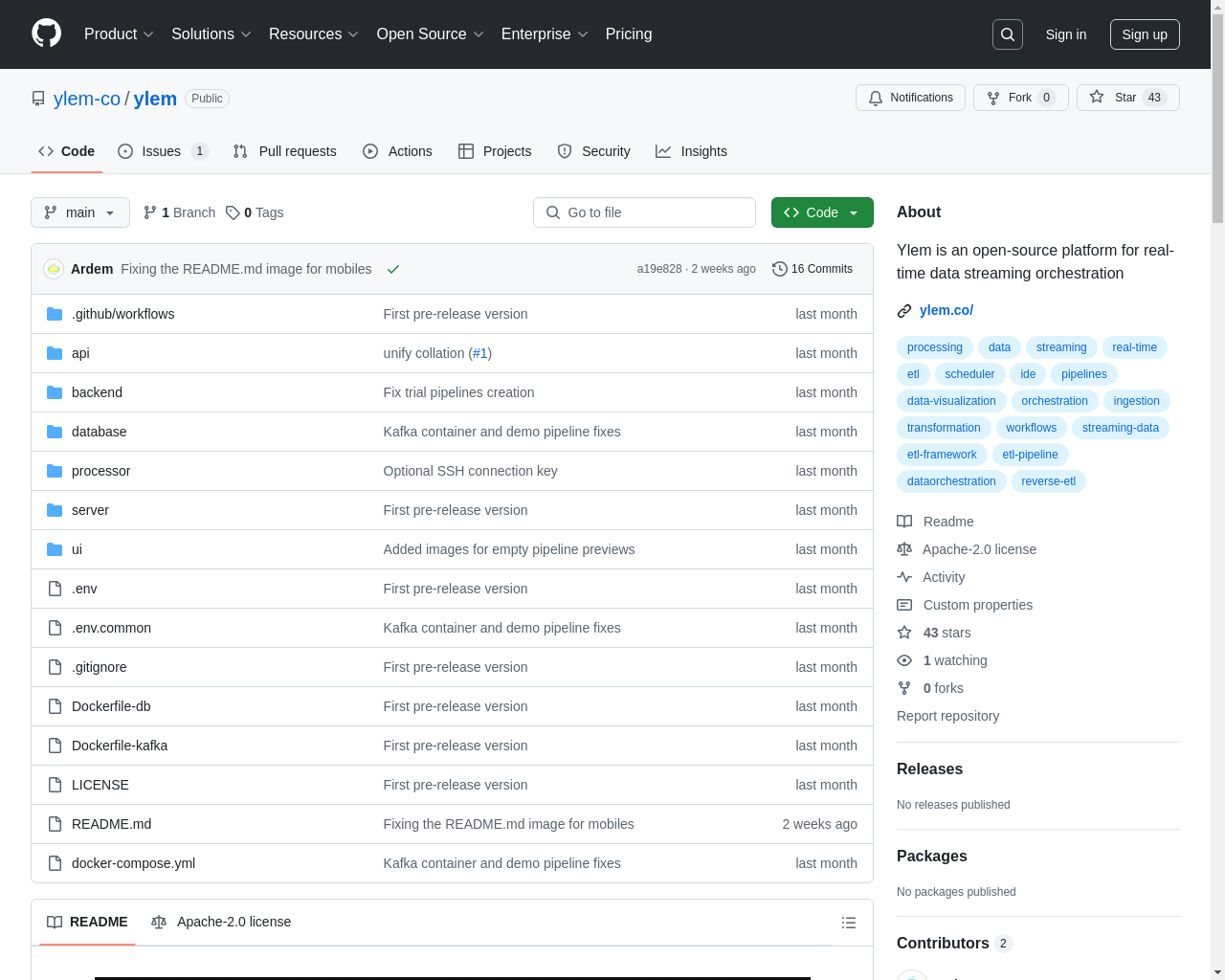Open the #1 pull request link
Viewport: 1225px width, 980px height.
[479, 353]
